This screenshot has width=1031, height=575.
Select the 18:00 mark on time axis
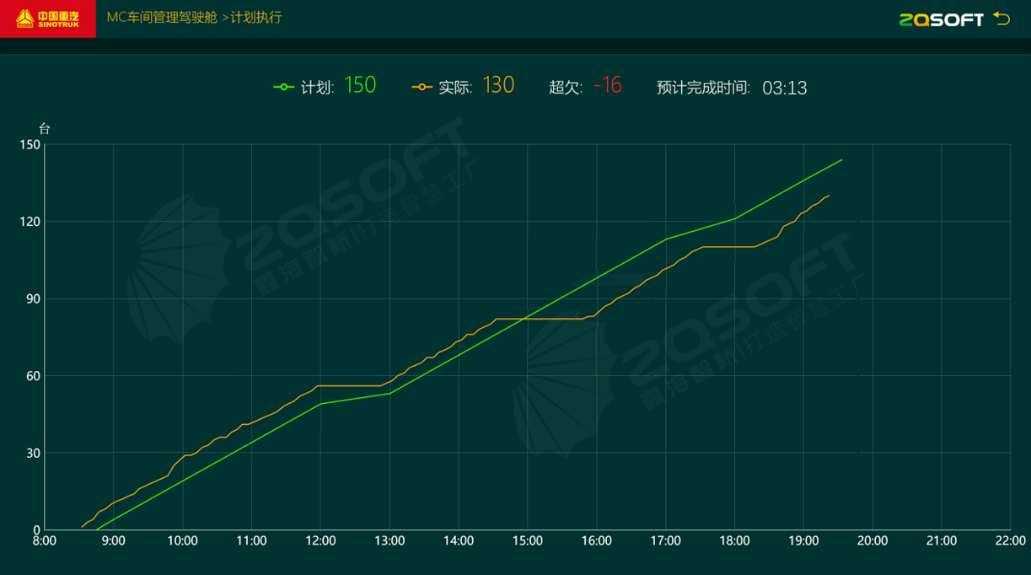pyautogui.click(x=735, y=541)
